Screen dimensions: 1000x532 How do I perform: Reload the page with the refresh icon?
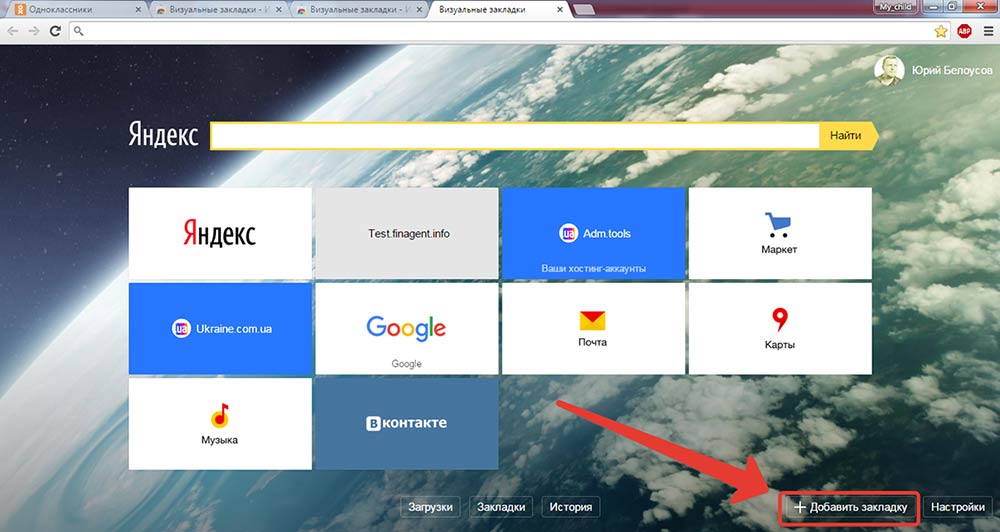pos(55,31)
